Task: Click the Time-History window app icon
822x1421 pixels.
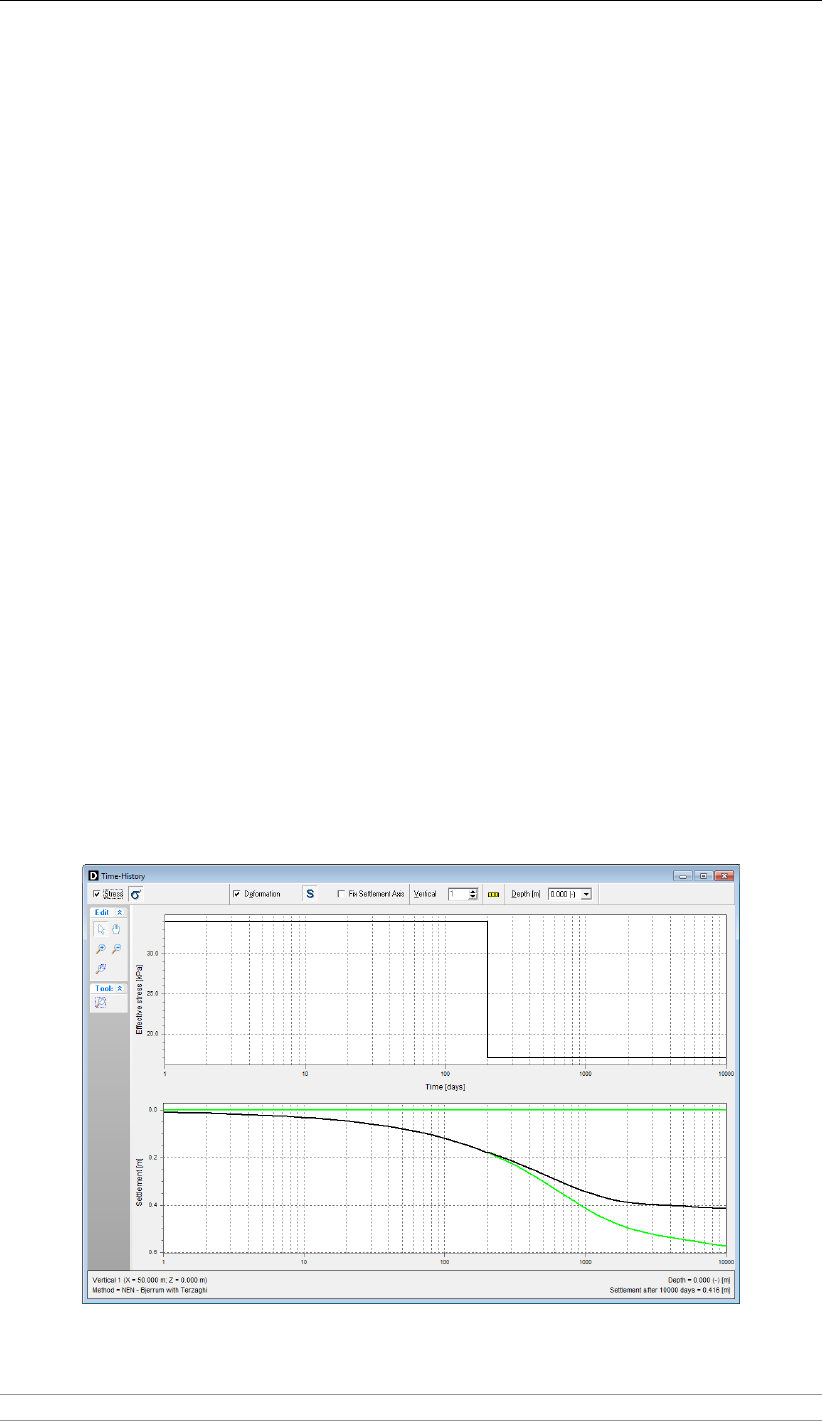Action: (x=93, y=875)
